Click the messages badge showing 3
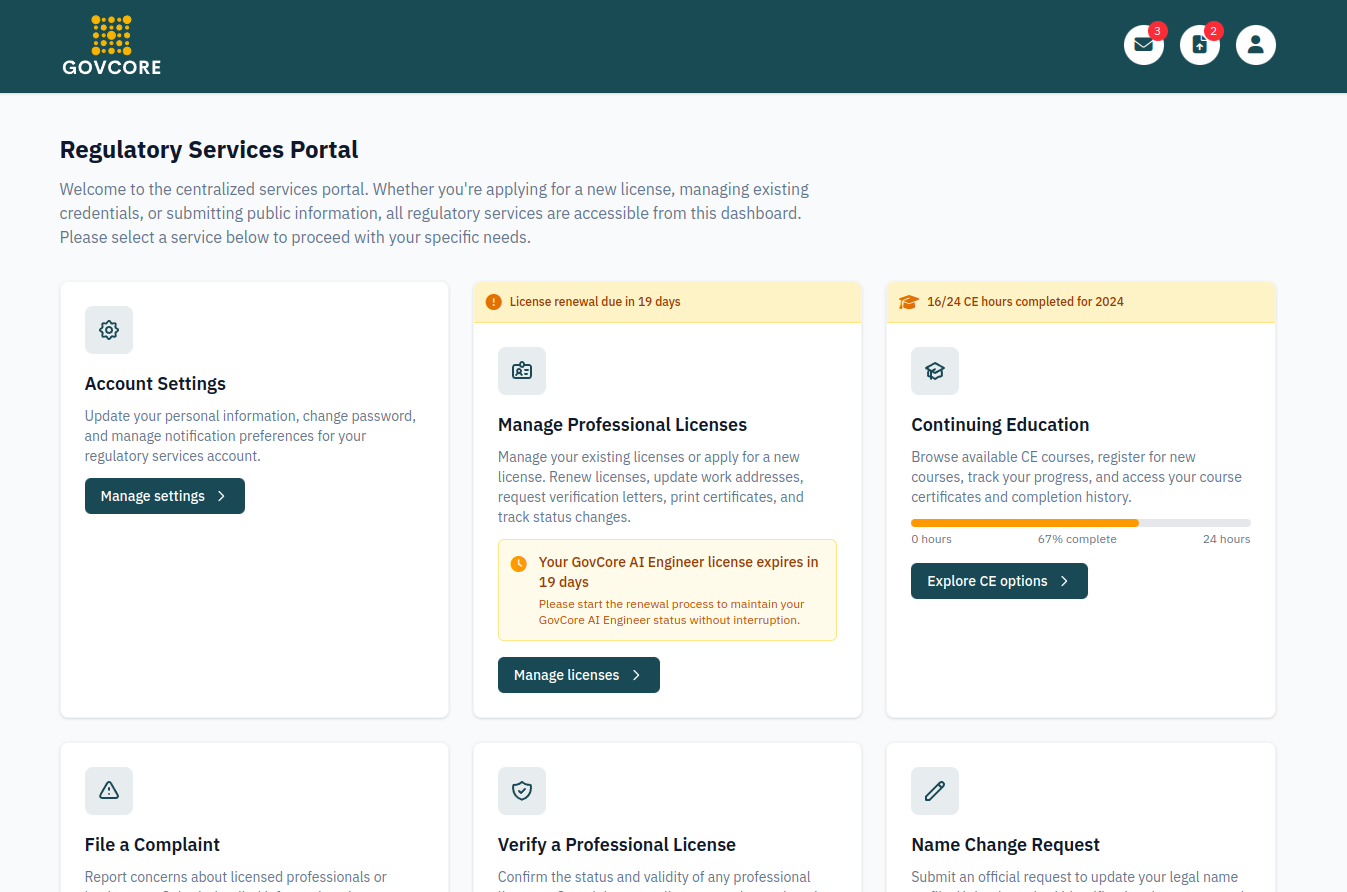 1158,31
